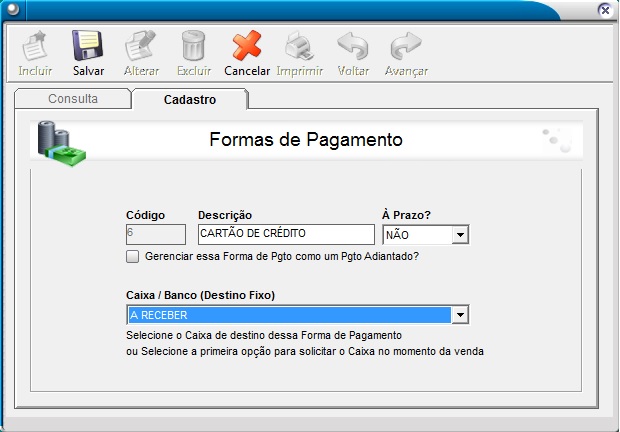Click the money icon beside Formas de Pagamento
The image size is (620, 432).
pyautogui.click(x=62, y=141)
